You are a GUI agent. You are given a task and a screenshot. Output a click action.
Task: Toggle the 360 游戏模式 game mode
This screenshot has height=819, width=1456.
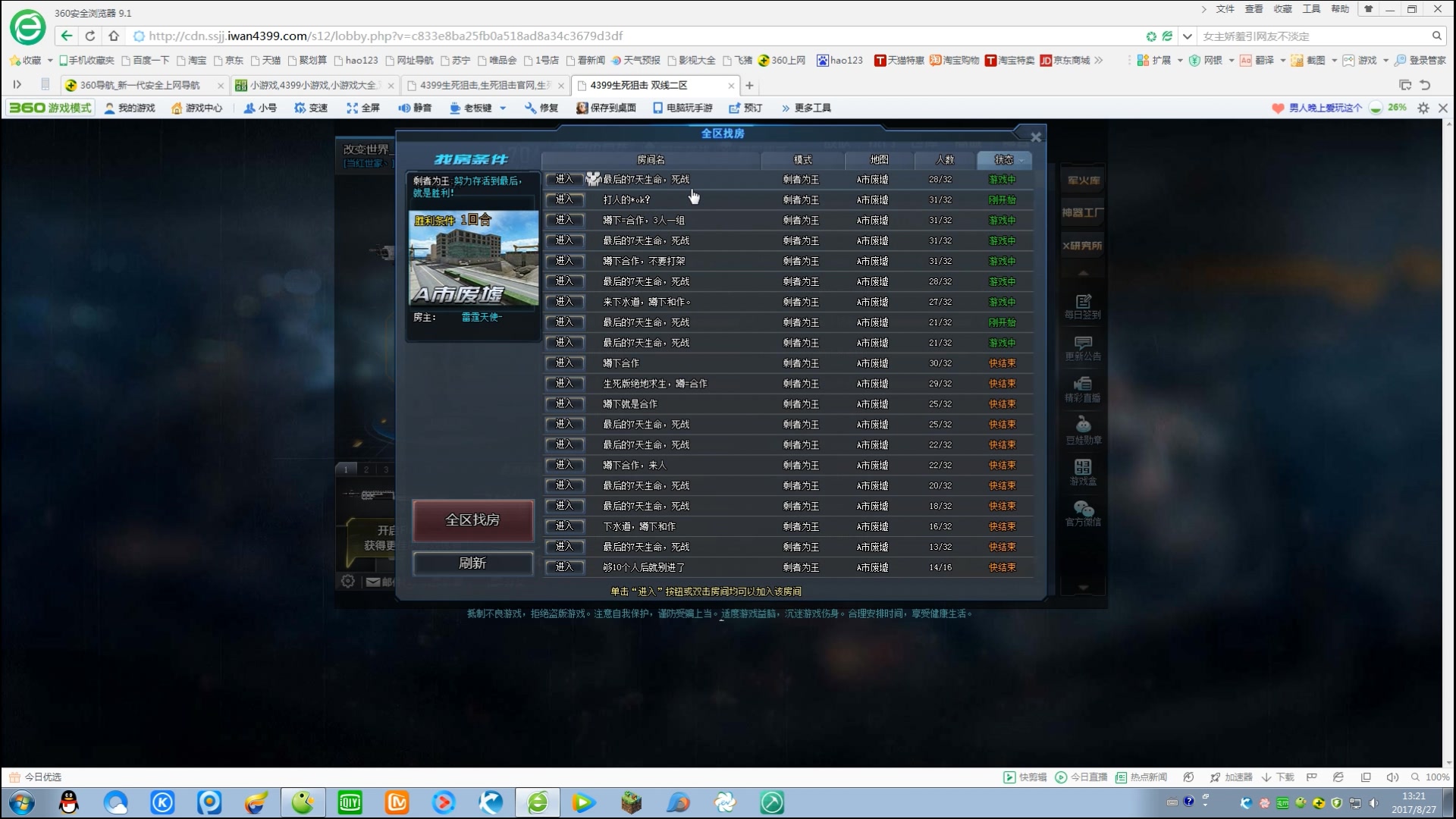[x=51, y=108]
